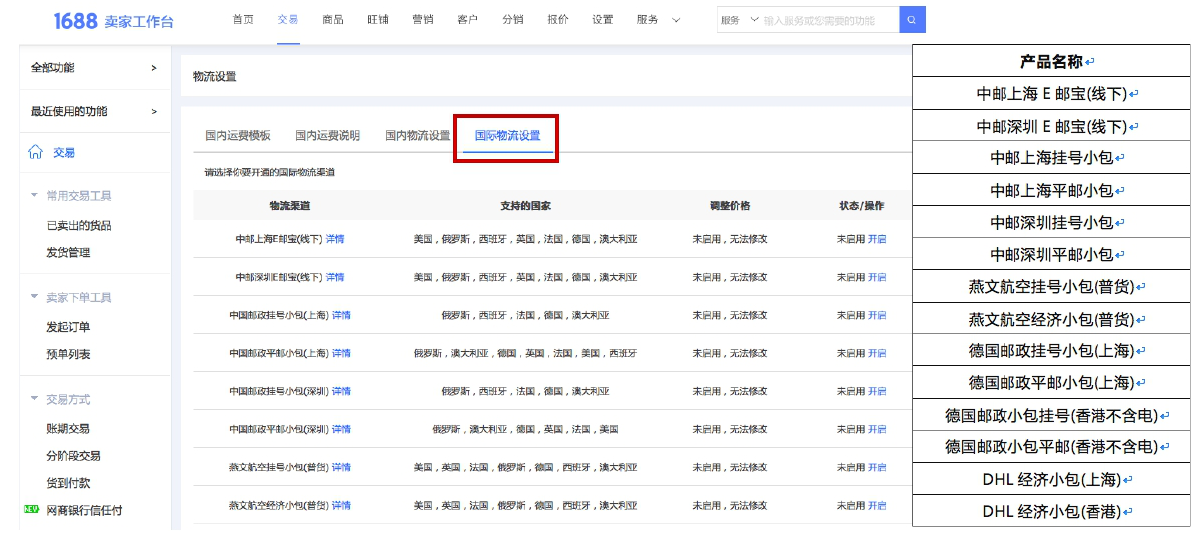This screenshot has height=534, width=1196.
Task: Collapse the 卖家下单工具 section
Action: 34,297
